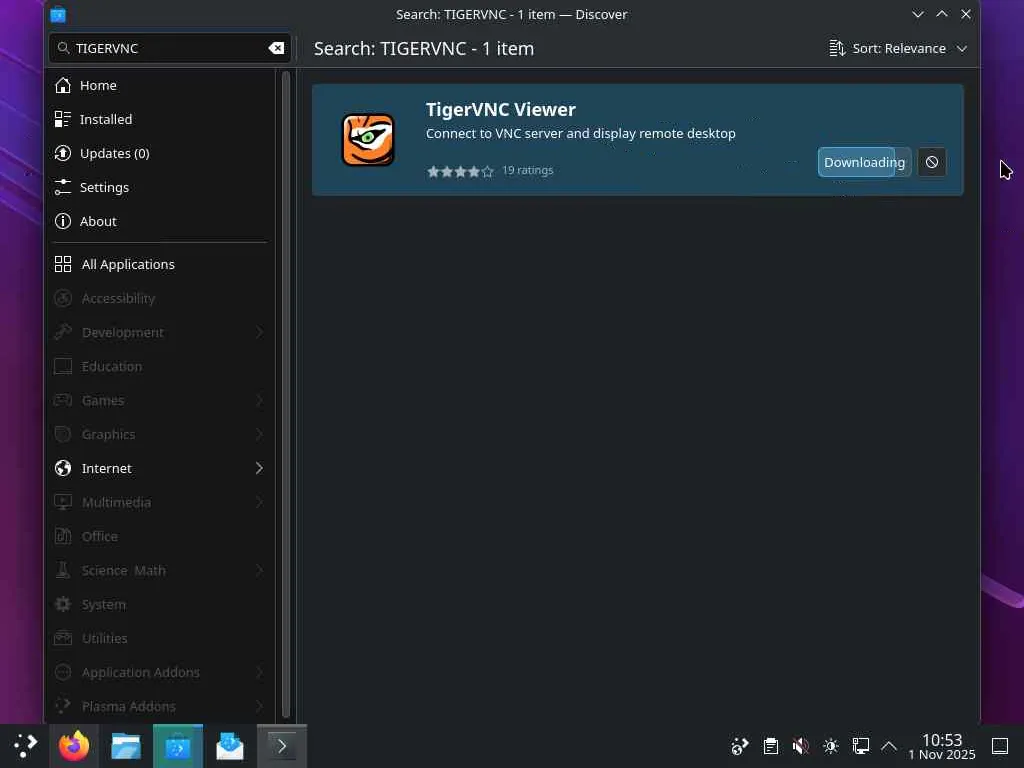Screen dimensions: 1024x768
Task: Click the Home house icon
Action: pos(63,86)
